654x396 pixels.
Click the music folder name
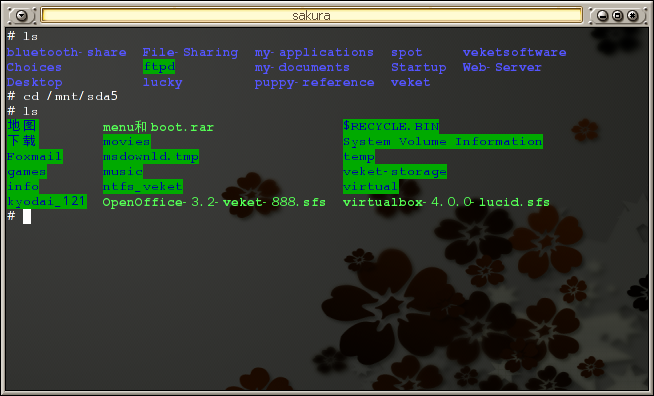(x=123, y=172)
